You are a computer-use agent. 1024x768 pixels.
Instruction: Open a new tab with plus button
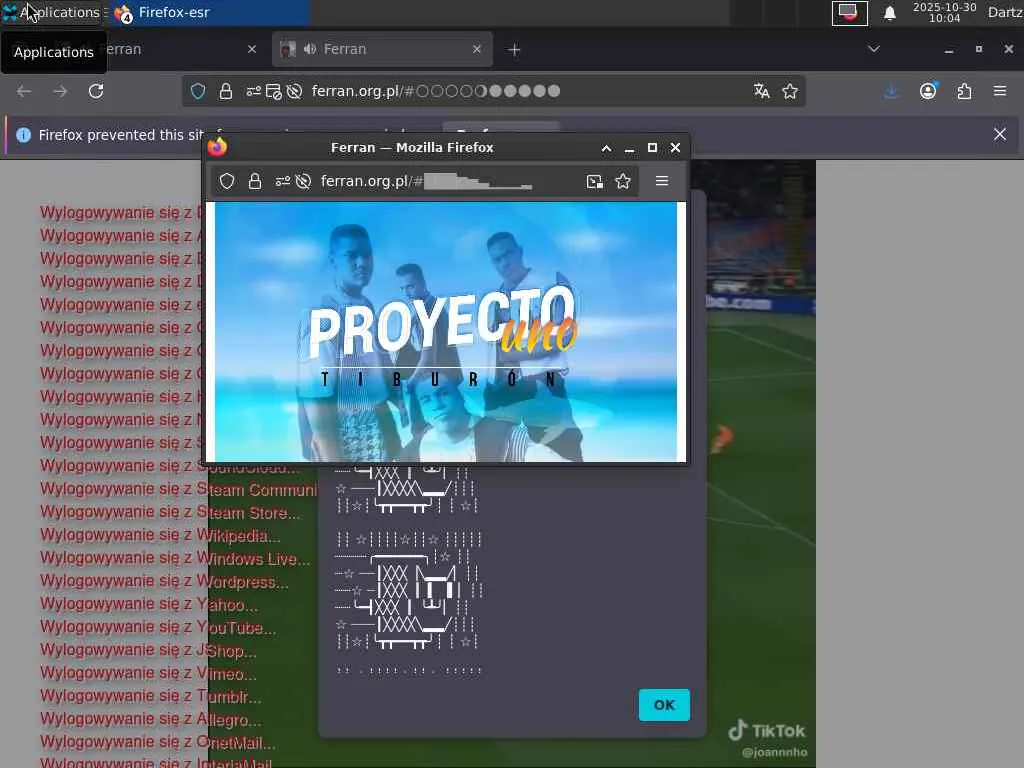click(514, 50)
